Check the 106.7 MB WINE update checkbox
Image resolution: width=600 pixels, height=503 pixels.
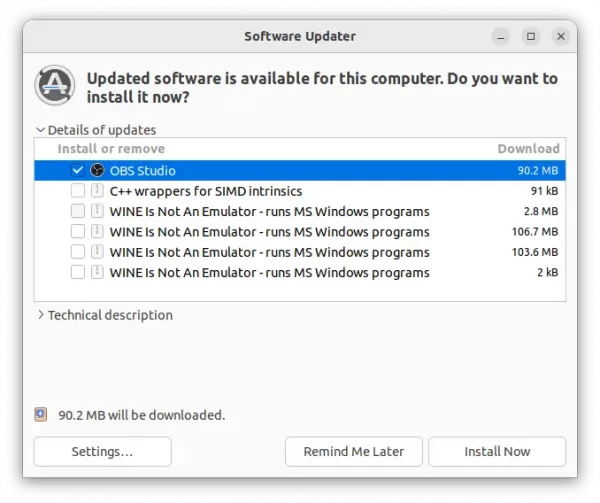point(78,232)
